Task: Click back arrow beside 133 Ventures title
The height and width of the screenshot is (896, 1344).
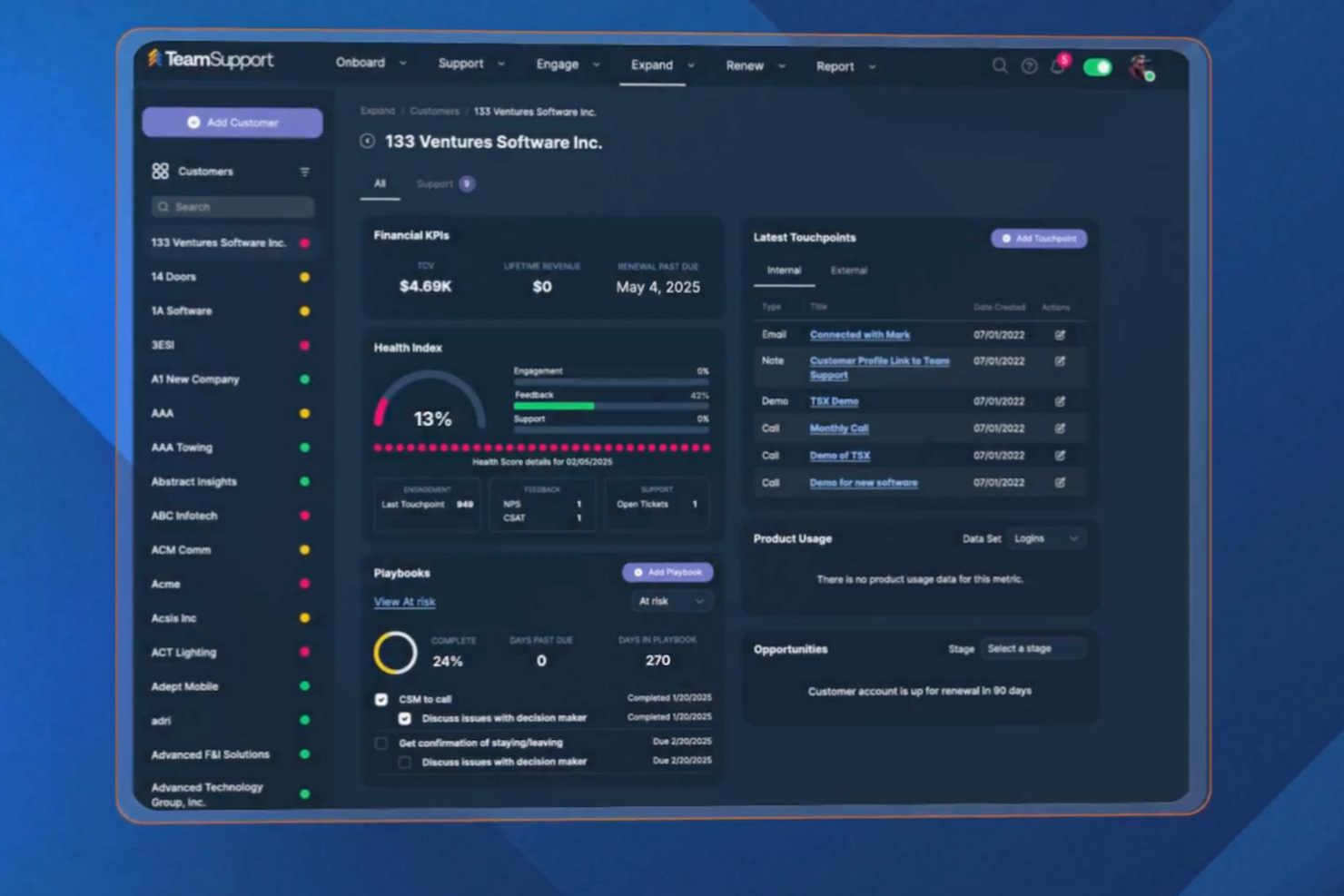Action: click(x=368, y=142)
